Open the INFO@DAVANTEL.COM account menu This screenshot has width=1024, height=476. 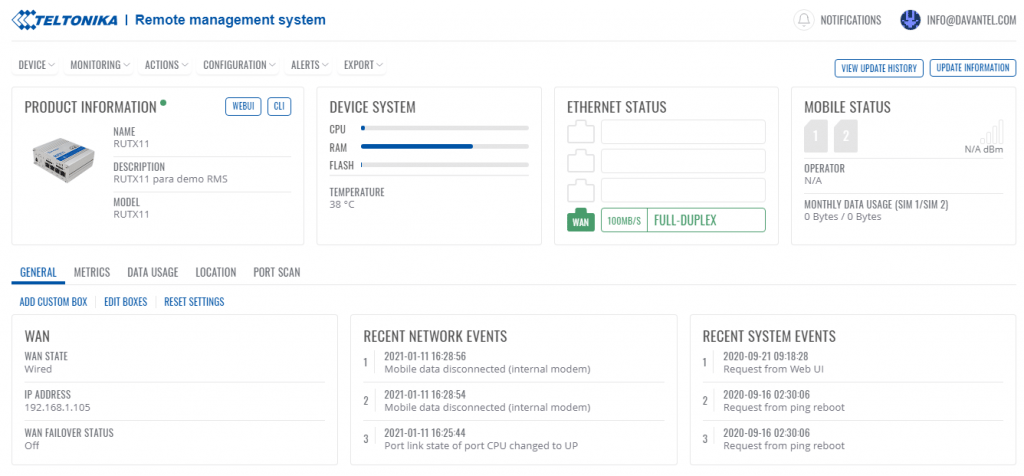pos(971,20)
